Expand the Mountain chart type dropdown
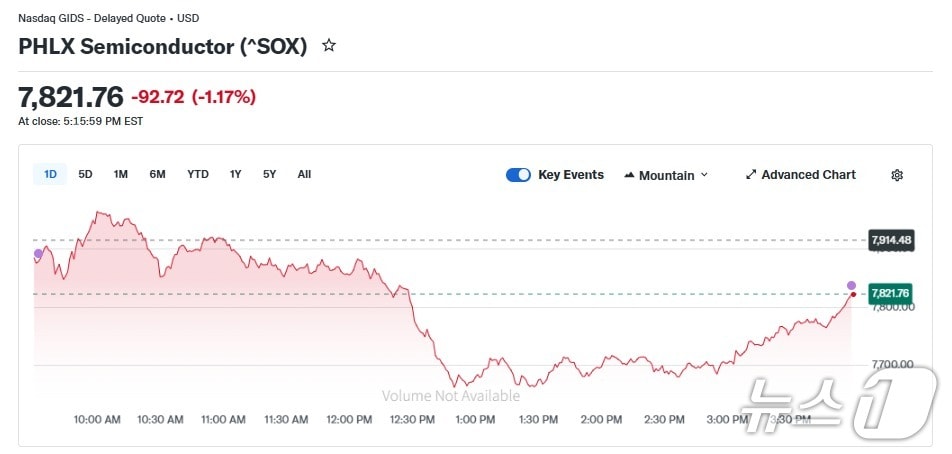Screen dimensions: 952x454 pyautogui.click(x=704, y=175)
